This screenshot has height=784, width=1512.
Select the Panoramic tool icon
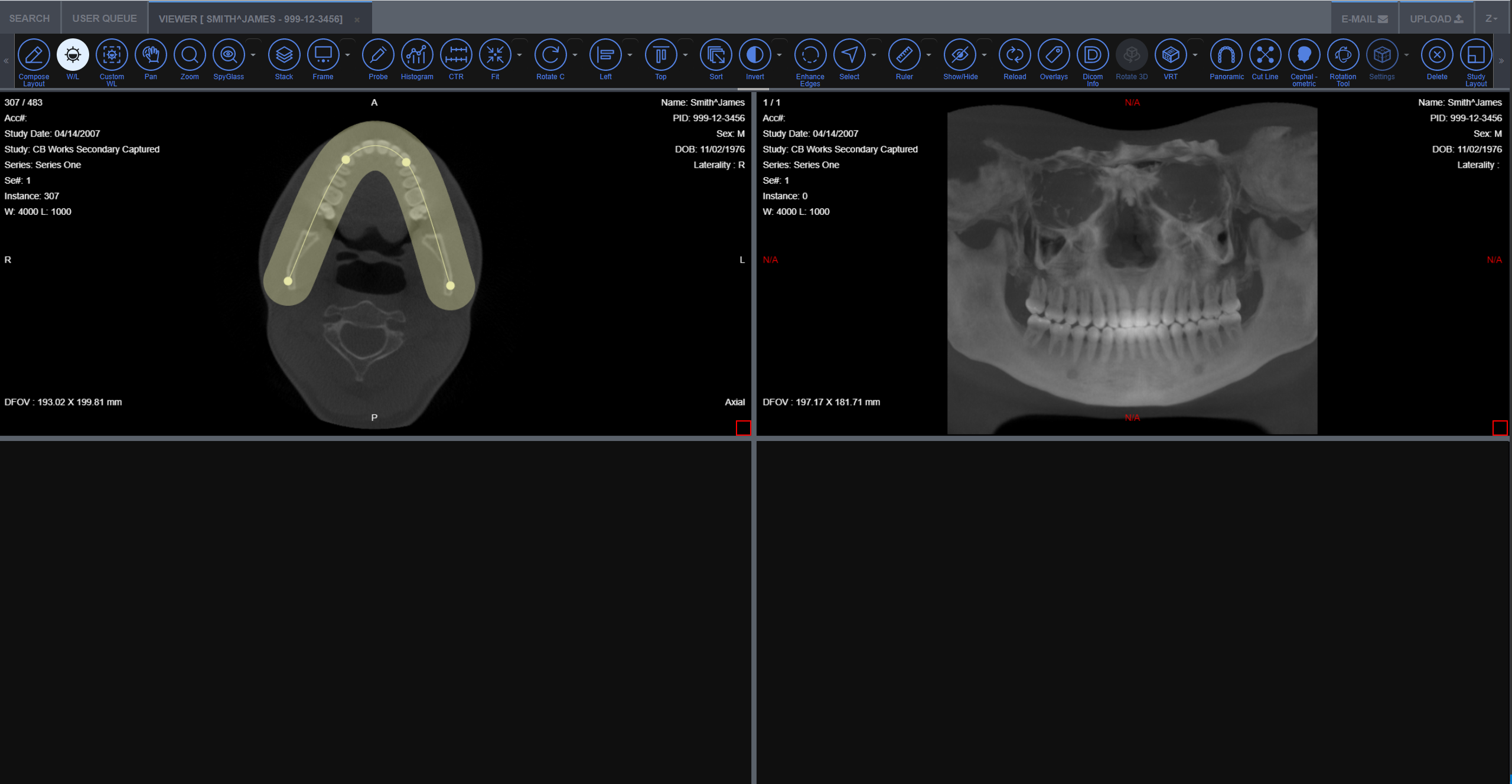[x=1226, y=55]
